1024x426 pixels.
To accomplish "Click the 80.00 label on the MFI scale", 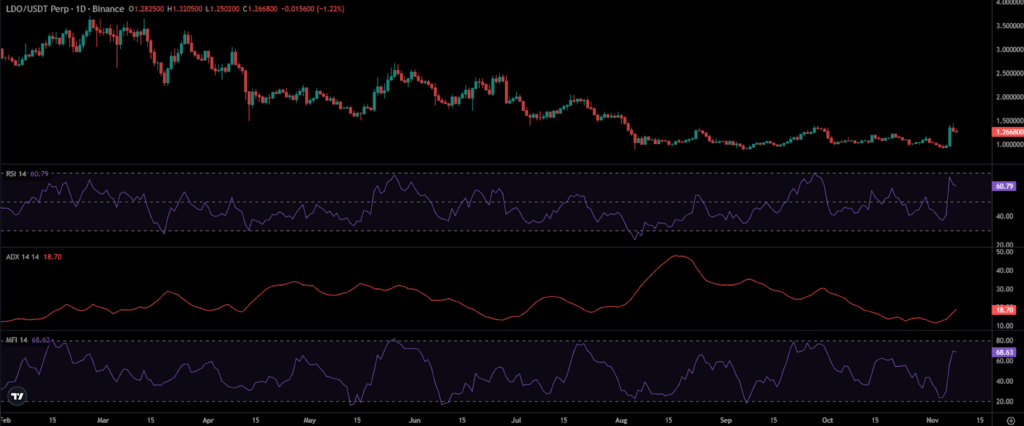I will coord(1004,340).
